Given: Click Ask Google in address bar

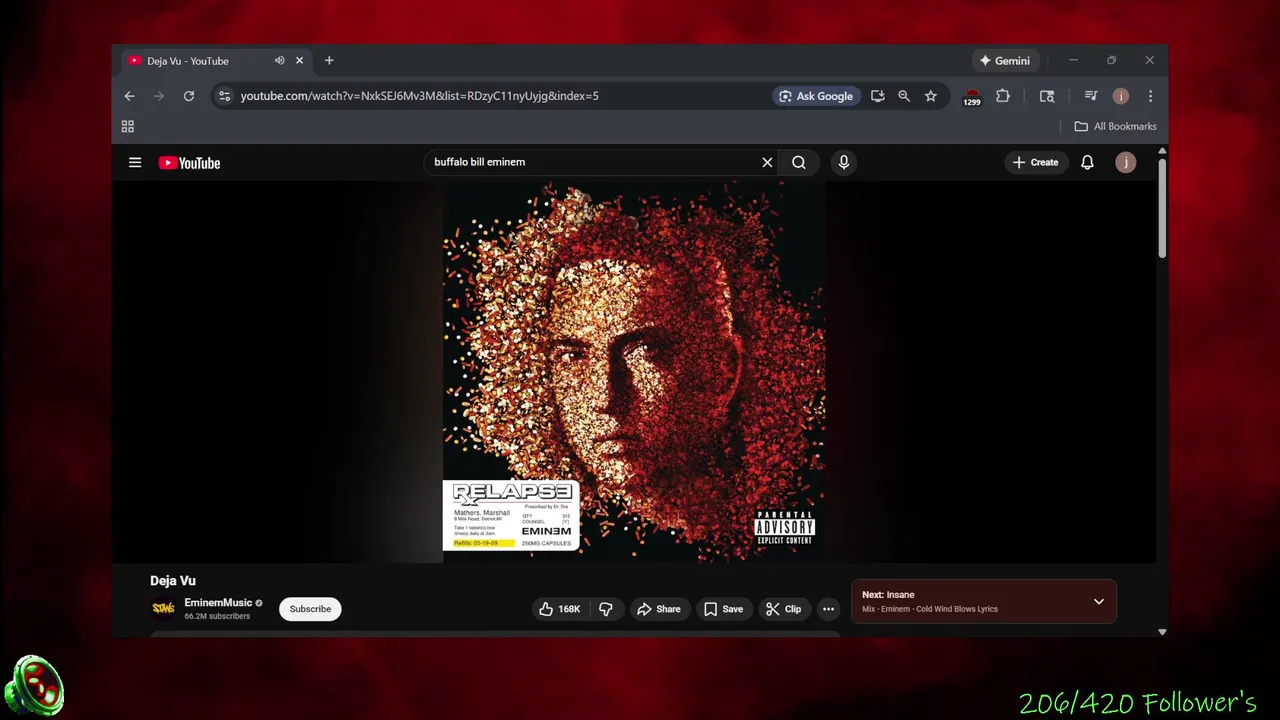Looking at the screenshot, I should [x=816, y=96].
